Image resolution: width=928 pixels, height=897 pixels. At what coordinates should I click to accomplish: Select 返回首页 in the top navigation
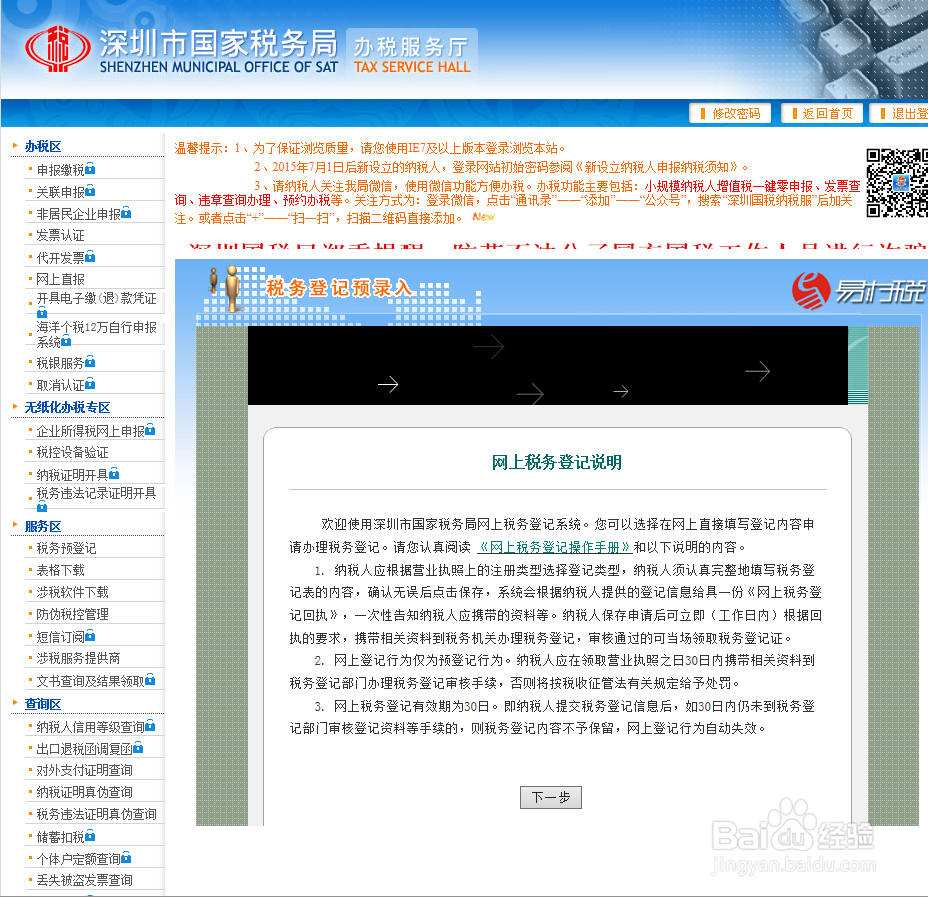821,113
